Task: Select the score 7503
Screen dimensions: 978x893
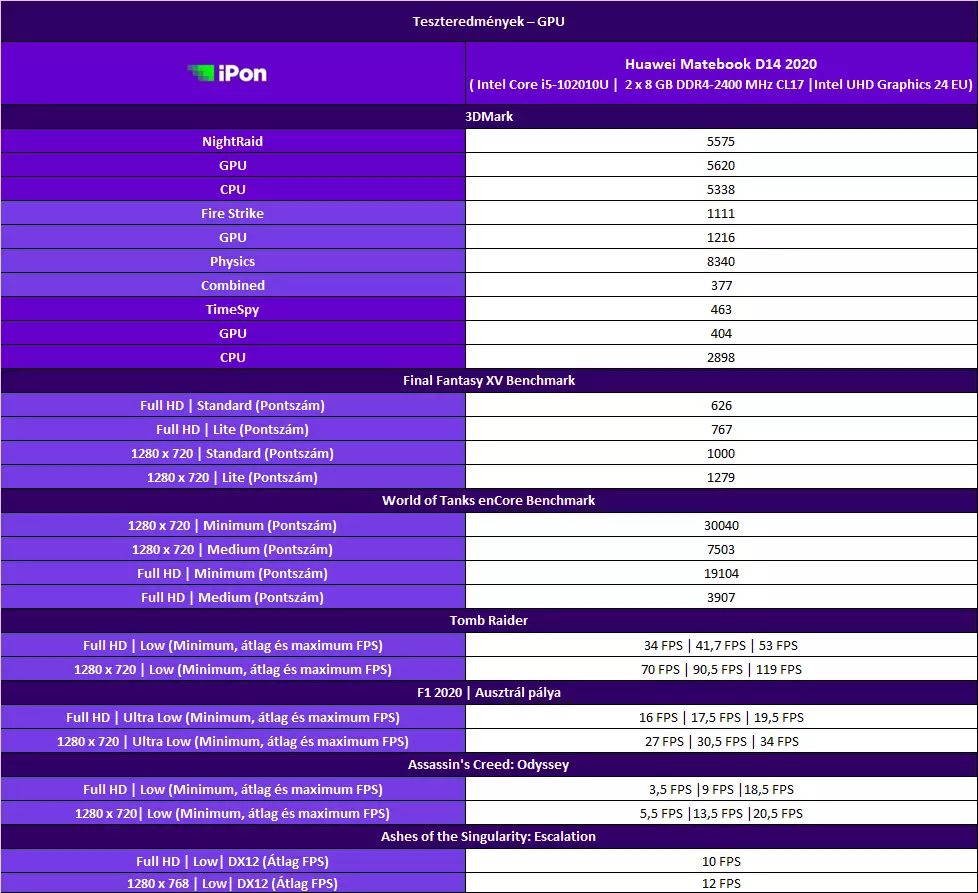Action: [x=720, y=549]
